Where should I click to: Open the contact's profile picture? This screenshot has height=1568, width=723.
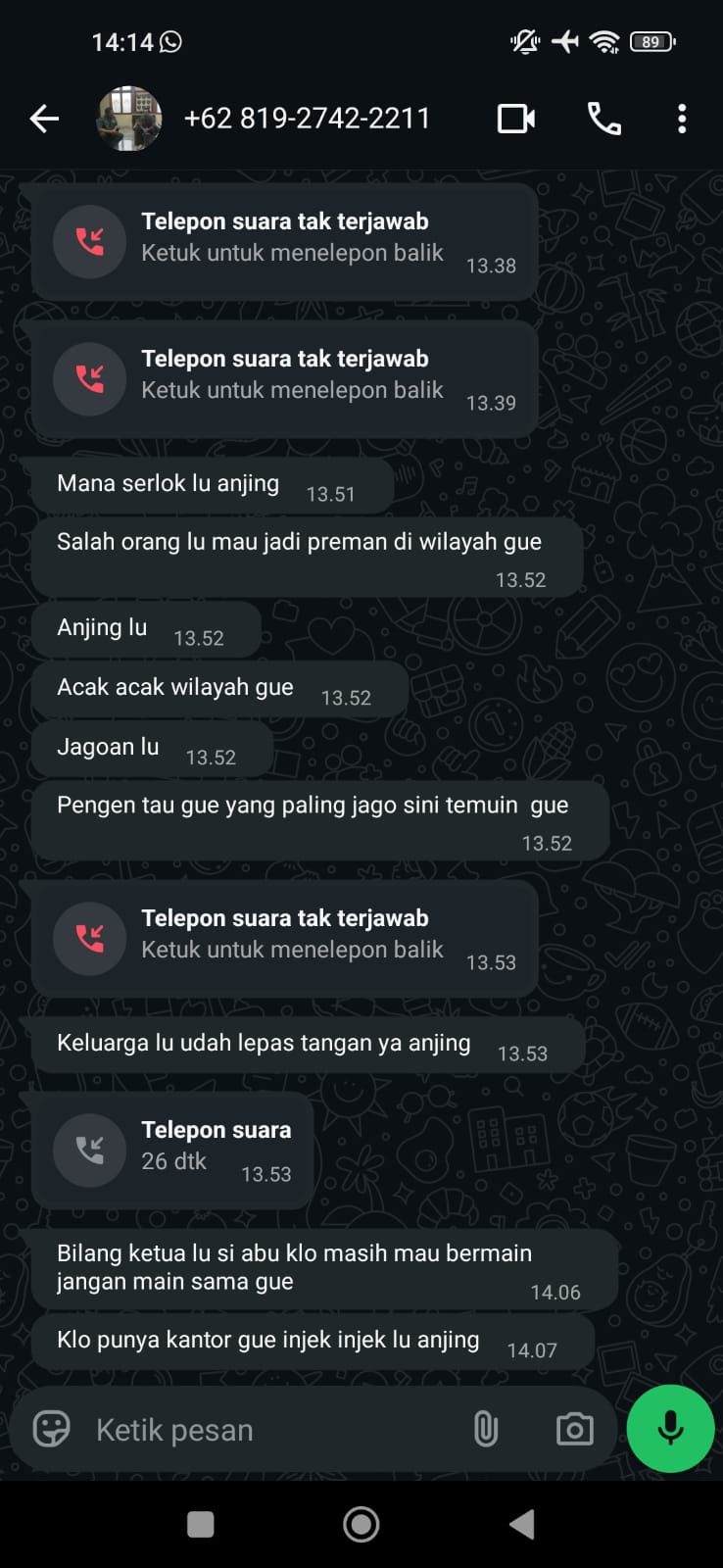(129, 119)
